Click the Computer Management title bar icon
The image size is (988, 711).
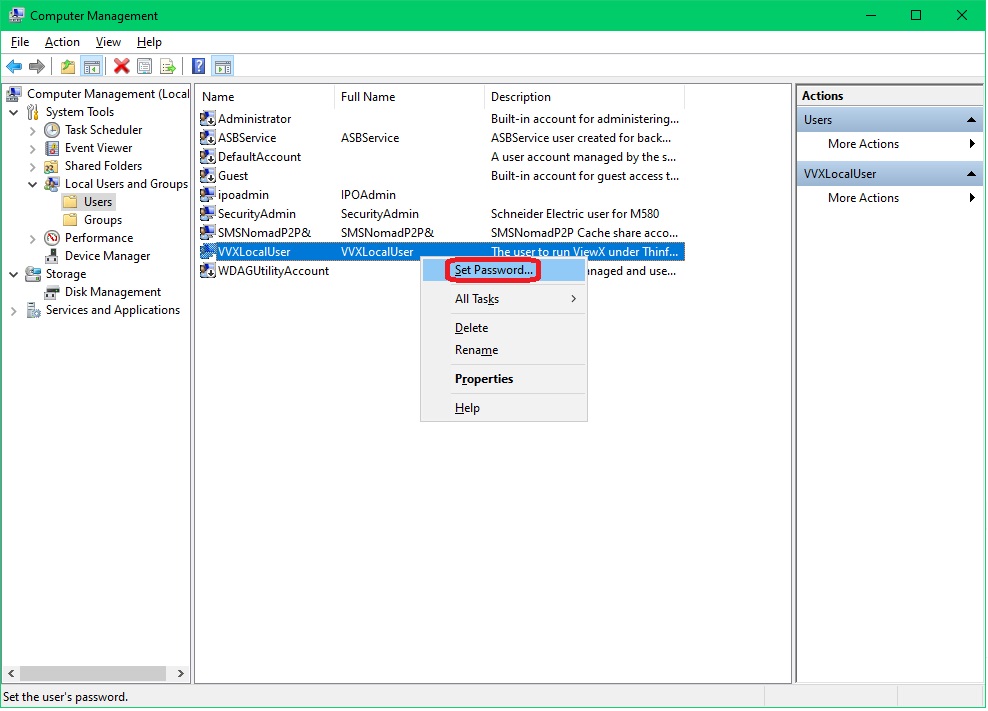[16, 15]
